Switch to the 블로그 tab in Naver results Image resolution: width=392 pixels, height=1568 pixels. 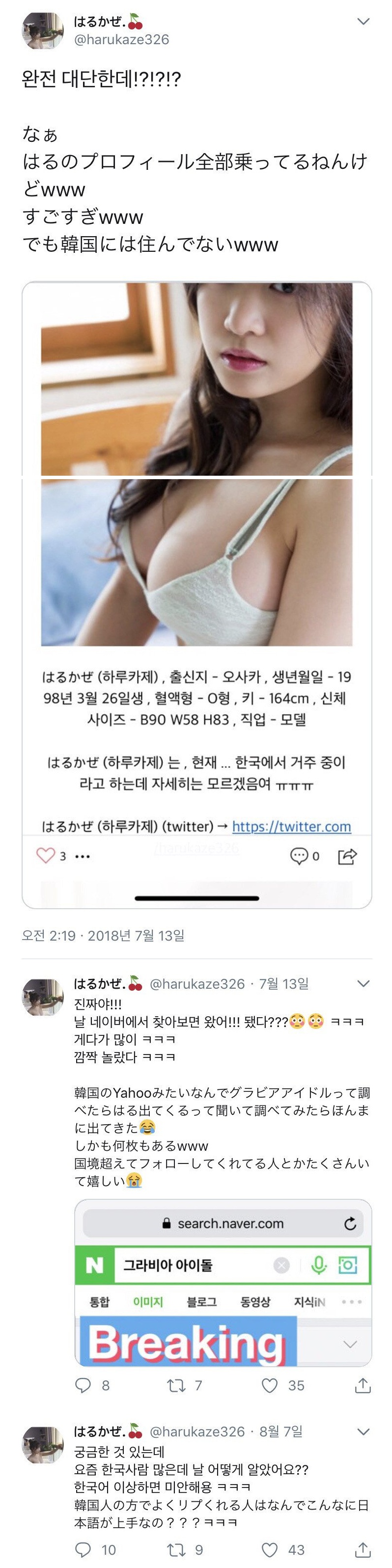pos(201,1302)
